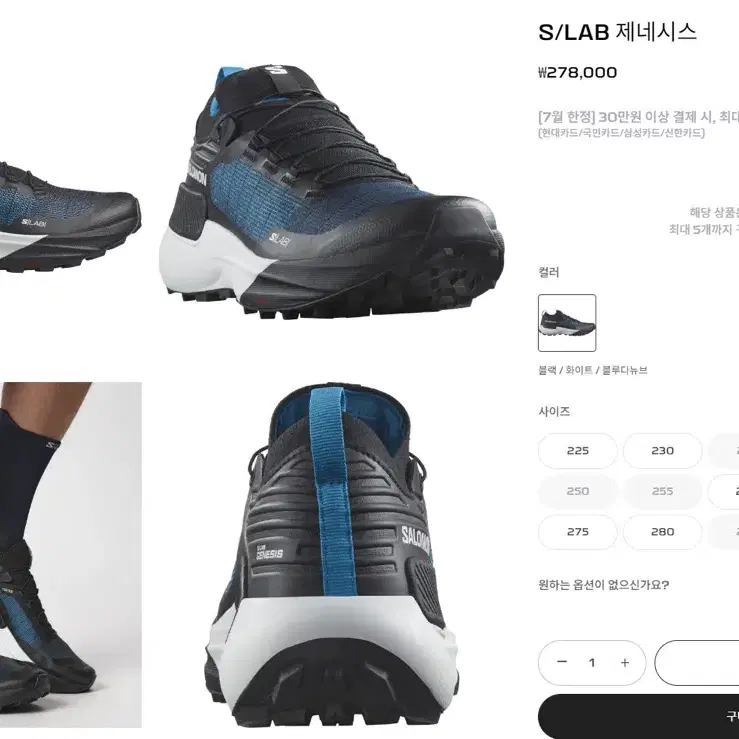Image resolution: width=739 pixels, height=739 pixels.
Task: Select the sold-out size 250
Action: click(x=578, y=492)
